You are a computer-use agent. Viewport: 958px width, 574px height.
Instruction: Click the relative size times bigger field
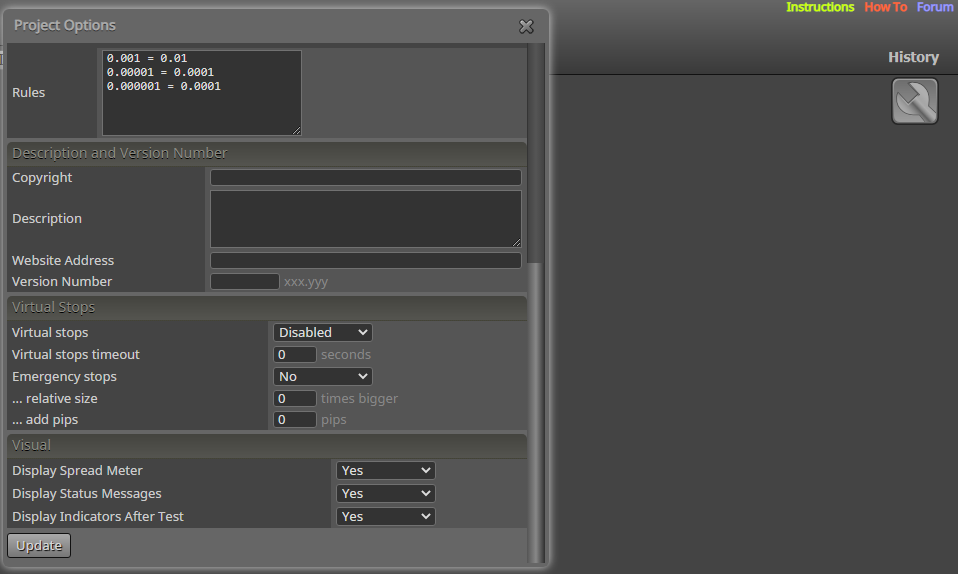tap(294, 399)
